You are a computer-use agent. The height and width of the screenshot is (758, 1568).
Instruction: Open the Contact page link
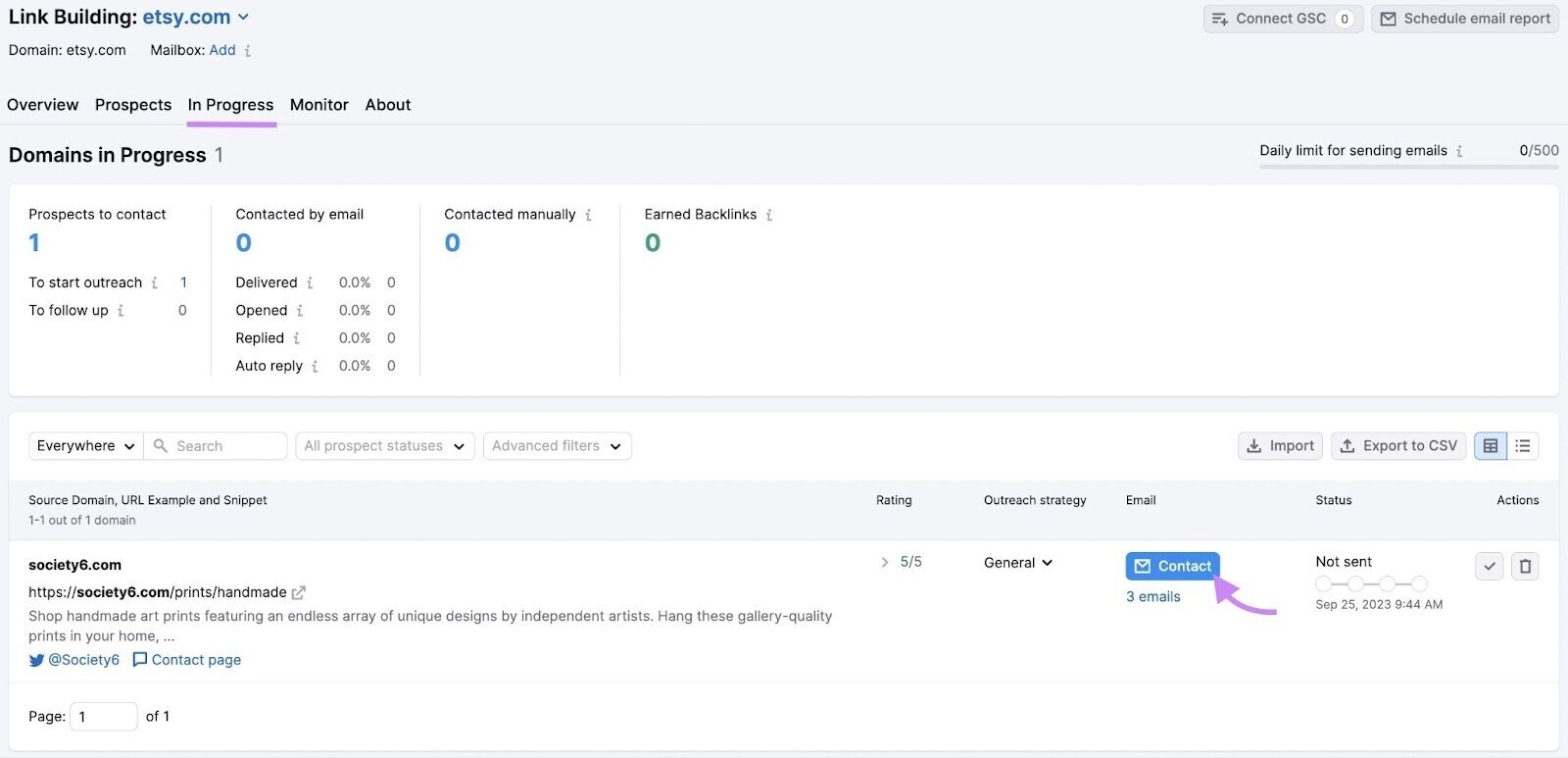(187, 660)
